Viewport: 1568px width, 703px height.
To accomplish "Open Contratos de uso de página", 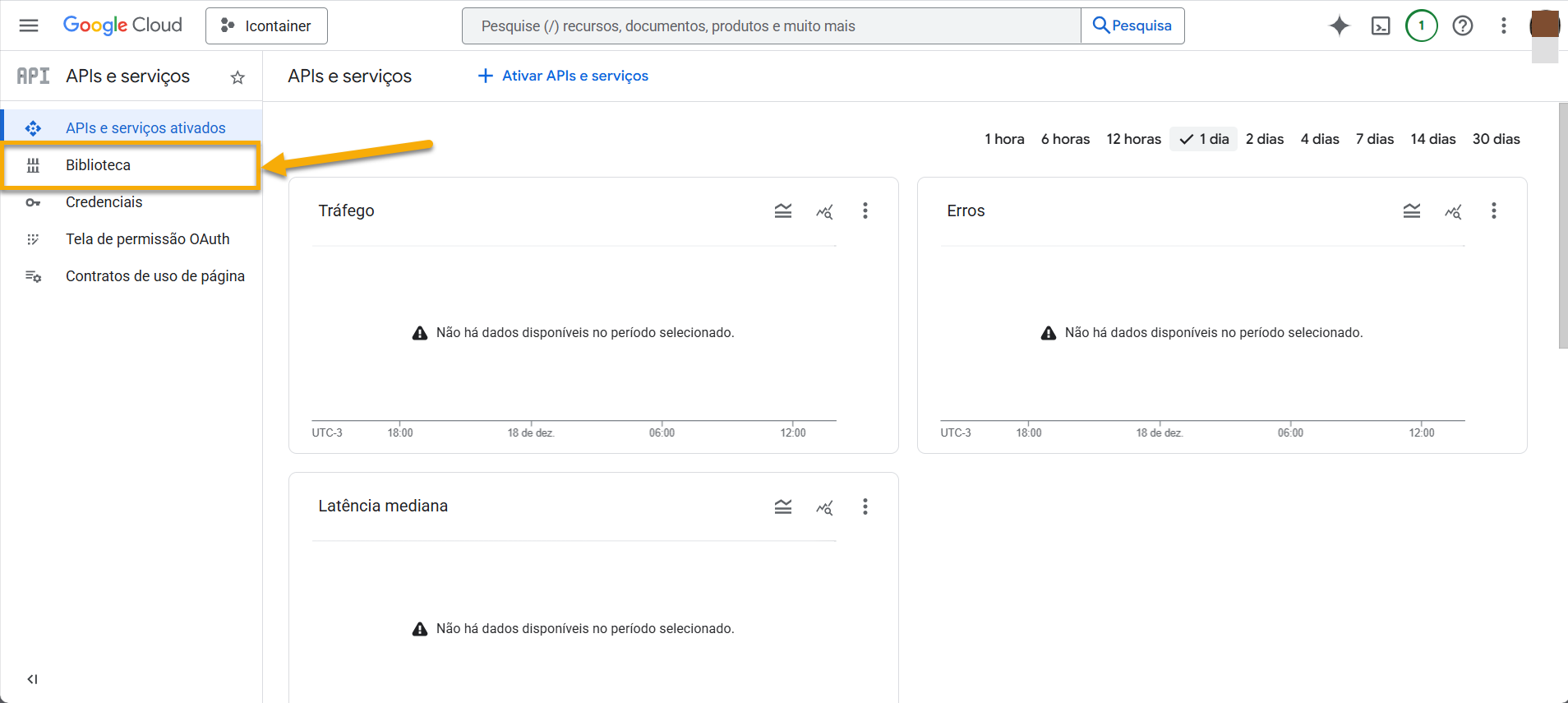I will click(131, 276).
